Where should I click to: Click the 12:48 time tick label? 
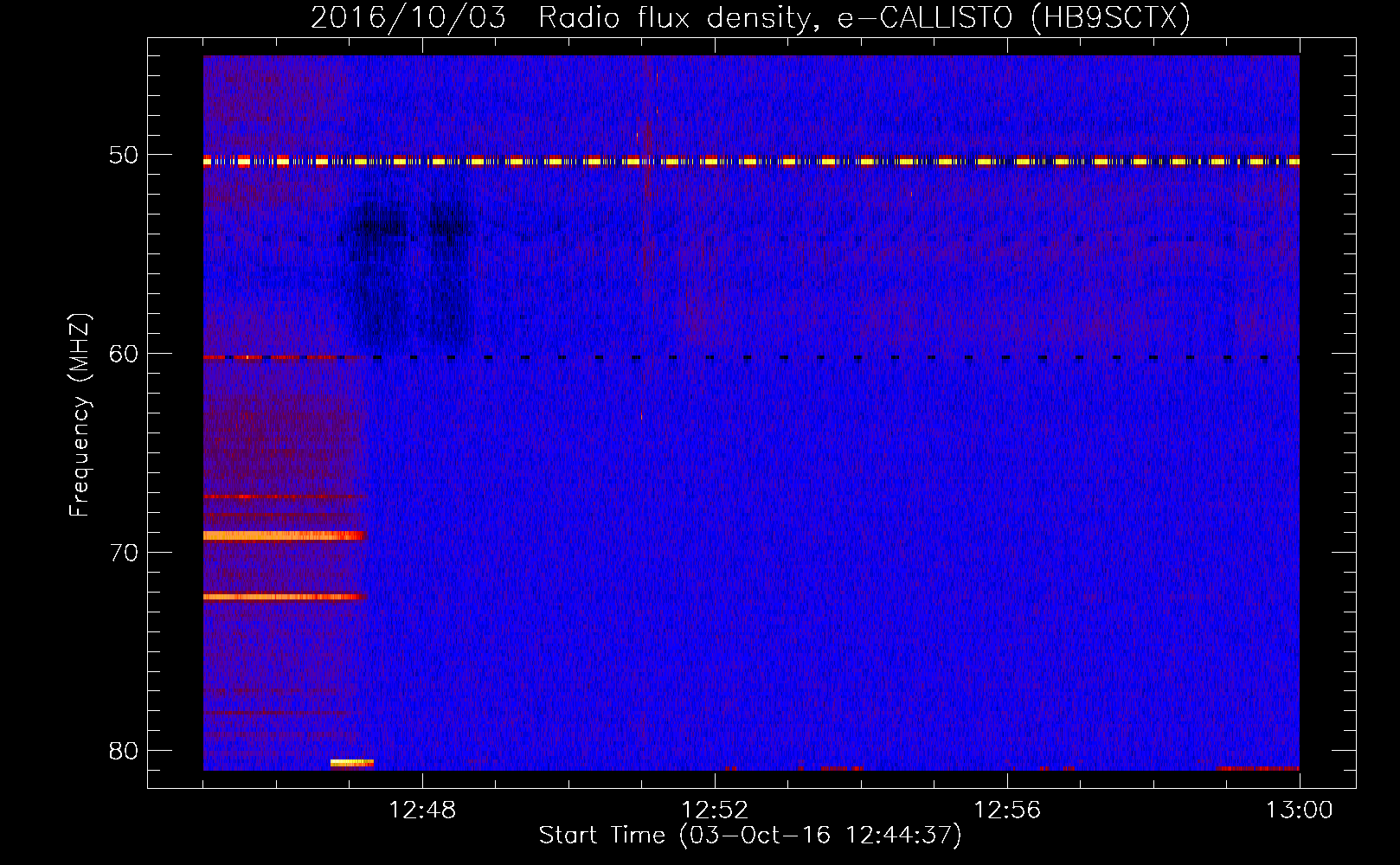click(422, 811)
